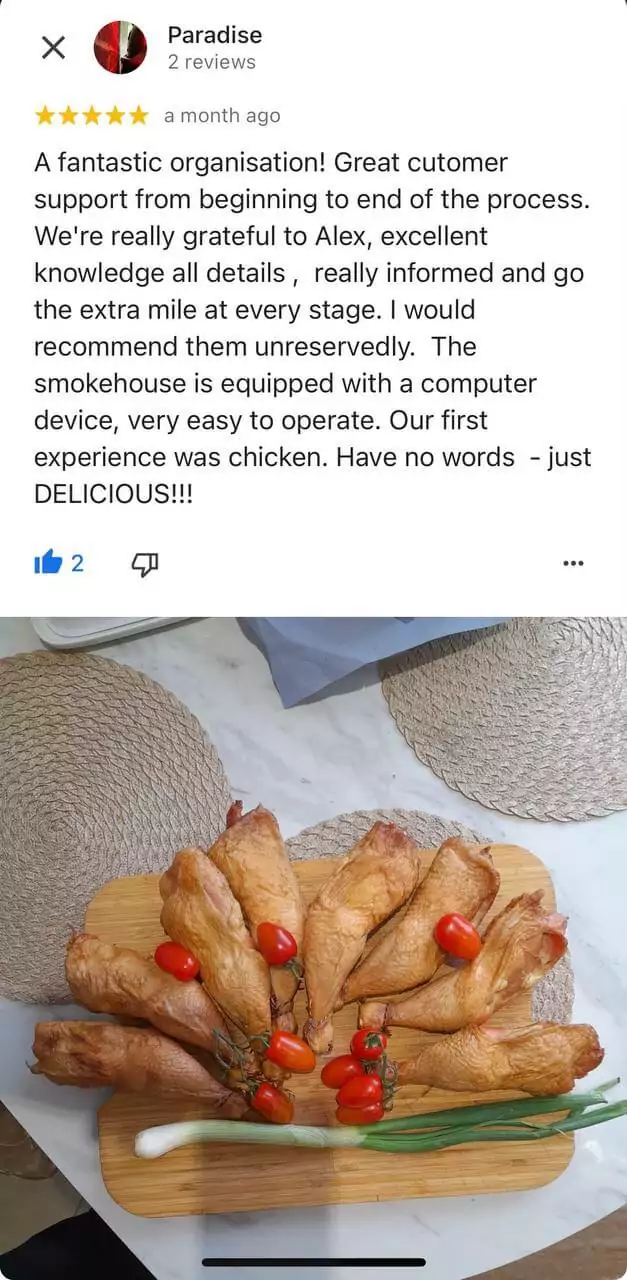
Task: Open the '2 reviews' link
Action: [211, 62]
